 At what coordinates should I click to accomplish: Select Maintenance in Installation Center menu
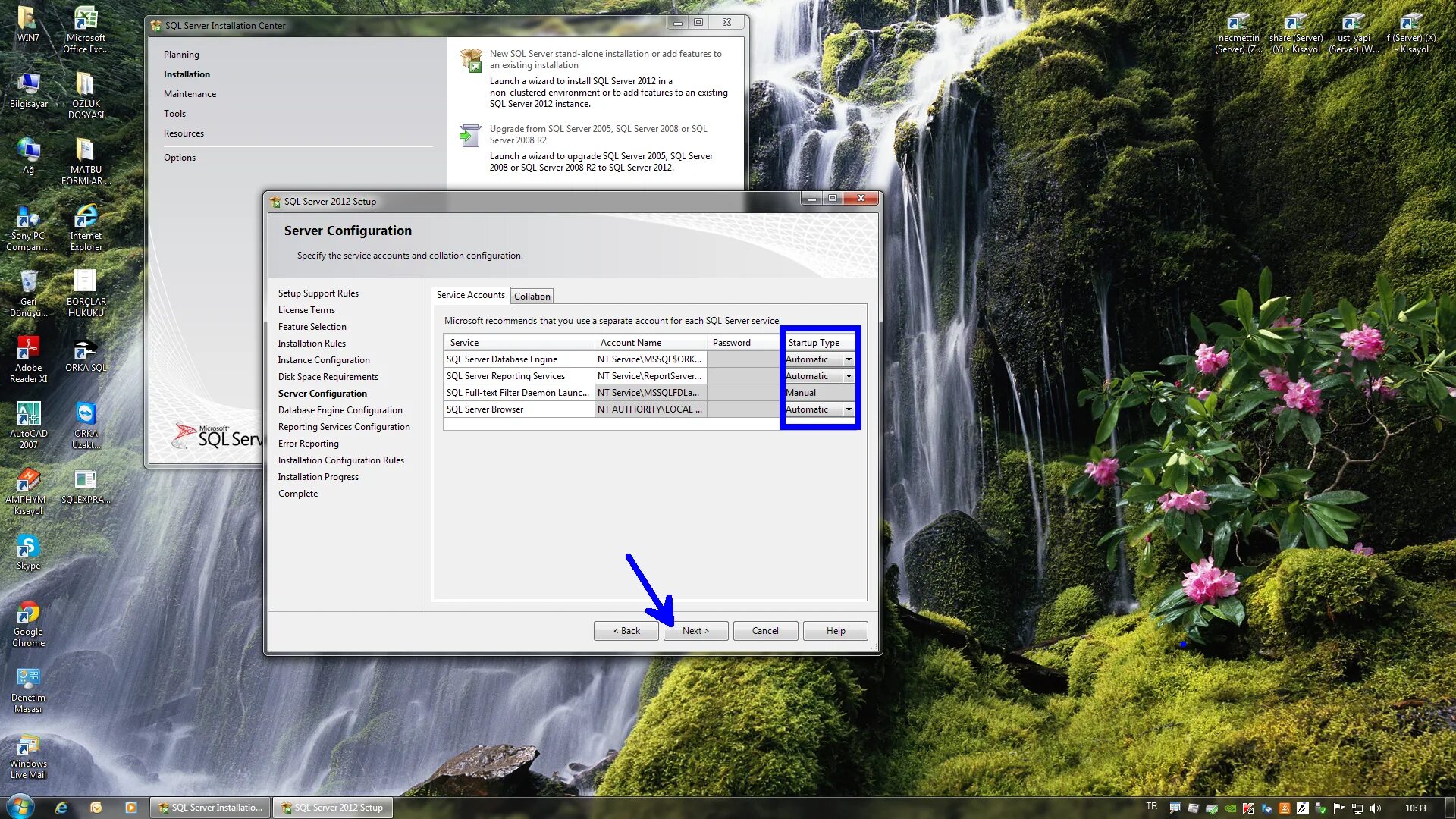click(190, 94)
